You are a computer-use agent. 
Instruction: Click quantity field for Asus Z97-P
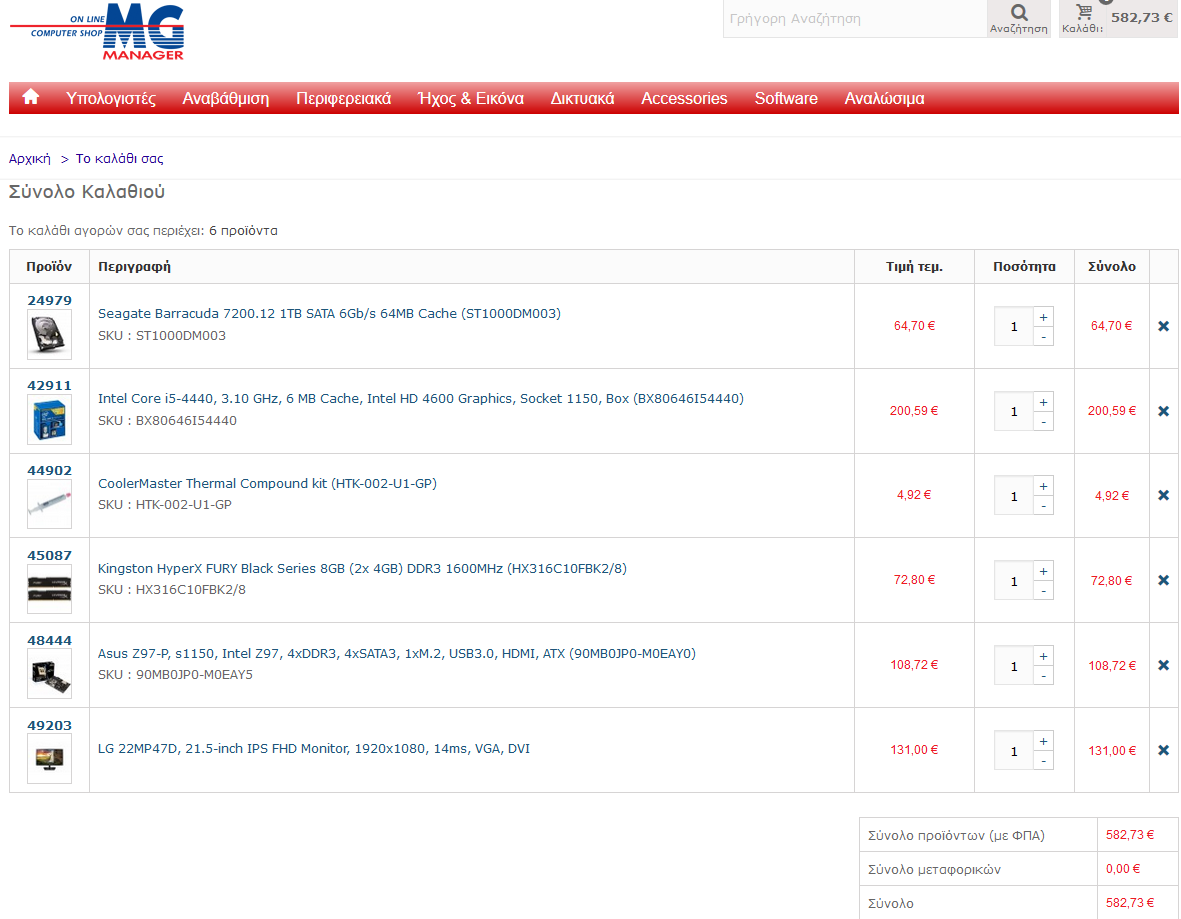(x=1014, y=666)
